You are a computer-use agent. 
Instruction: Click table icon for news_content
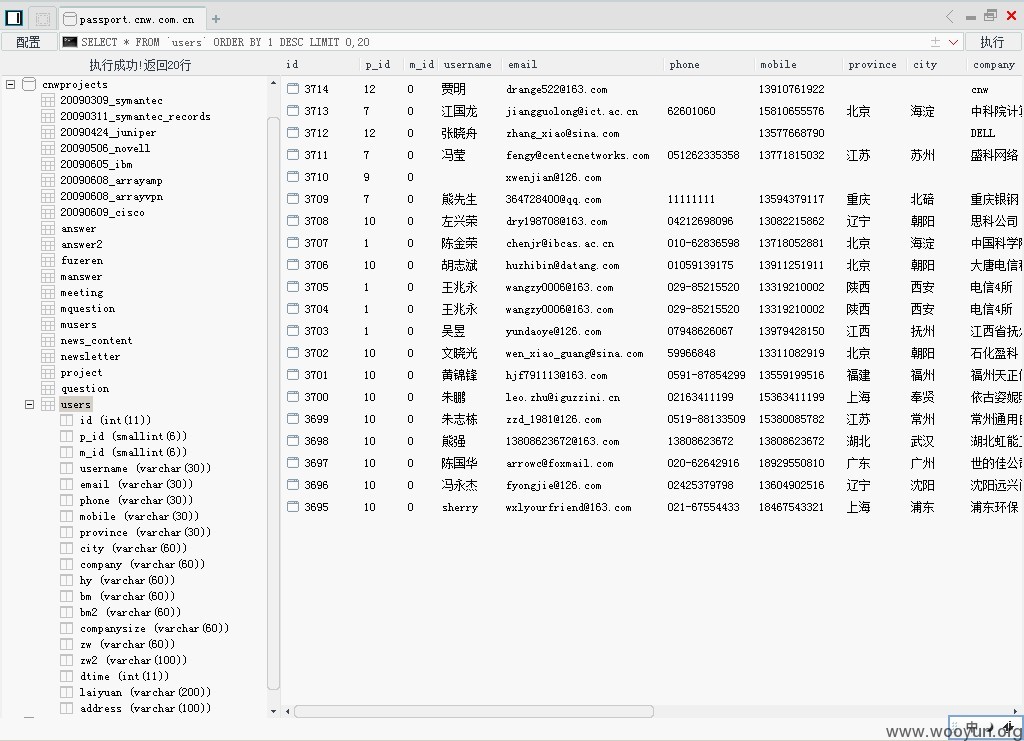[x=48, y=341]
